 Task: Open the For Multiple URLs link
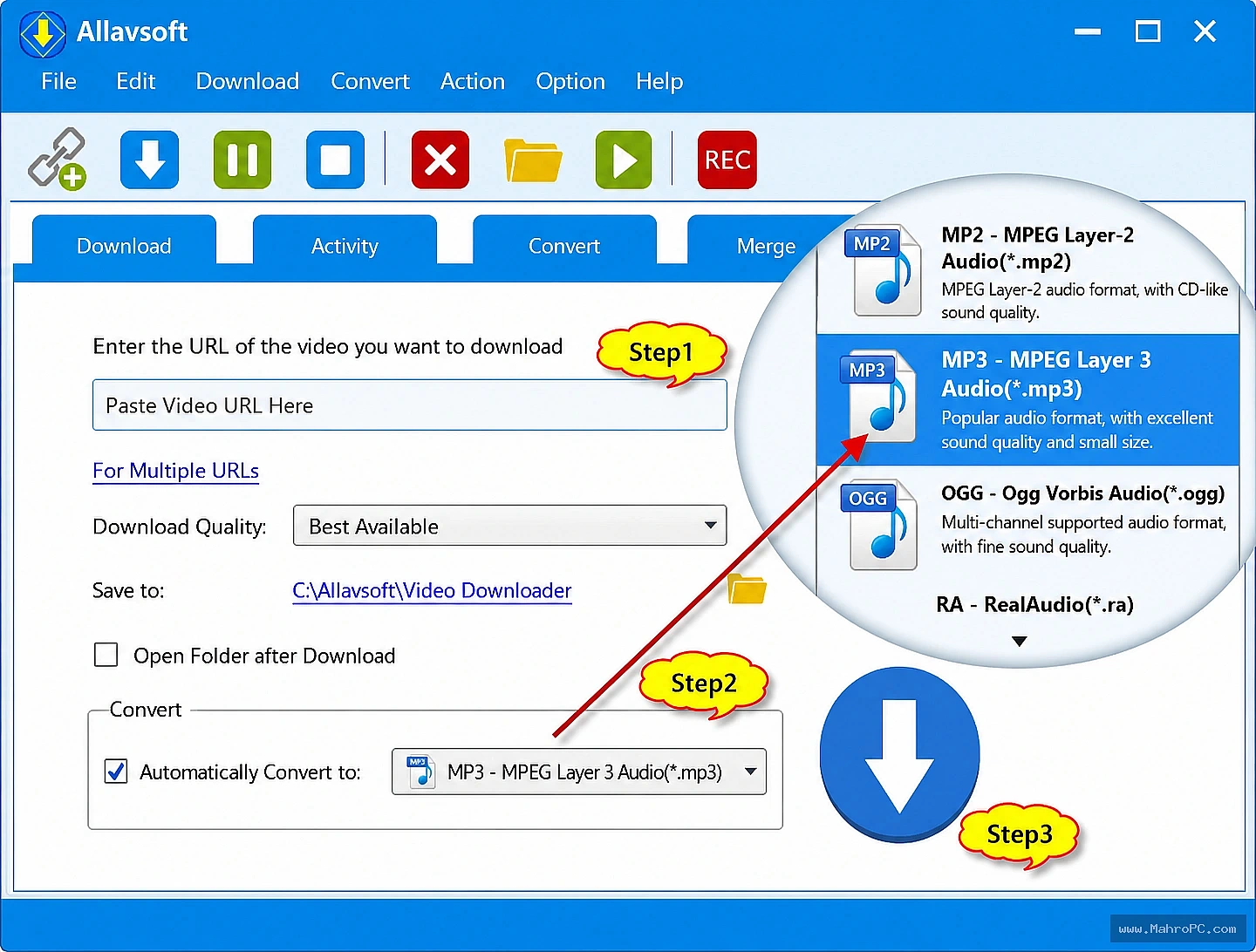click(x=176, y=471)
